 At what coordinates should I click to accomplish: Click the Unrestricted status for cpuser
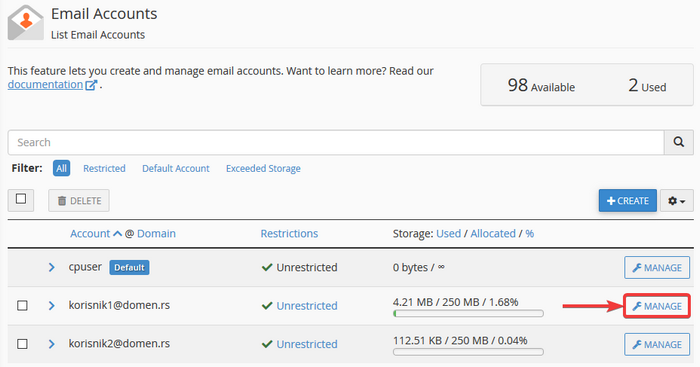[x=300, y=267]
